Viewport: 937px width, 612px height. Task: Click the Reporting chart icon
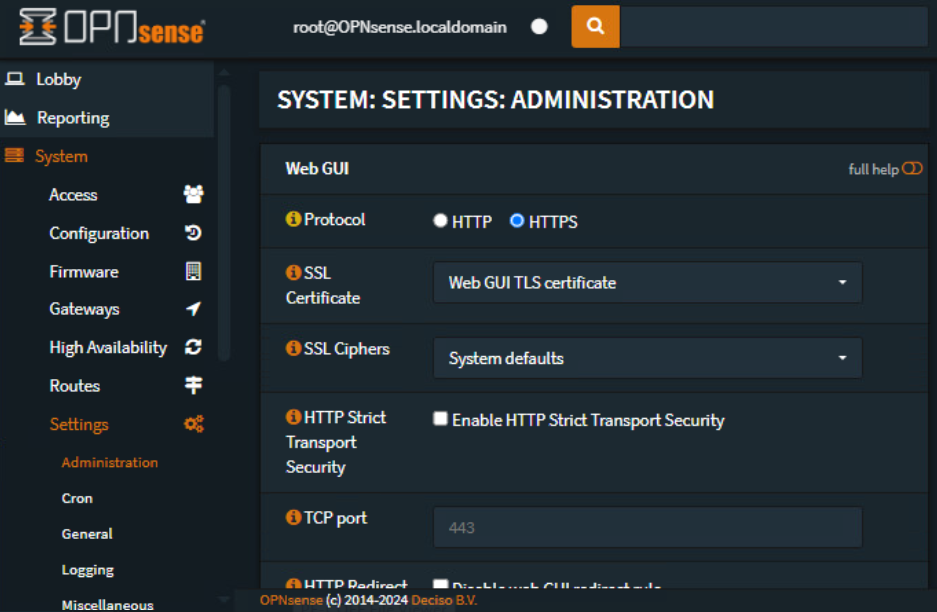tap(15, 118)
